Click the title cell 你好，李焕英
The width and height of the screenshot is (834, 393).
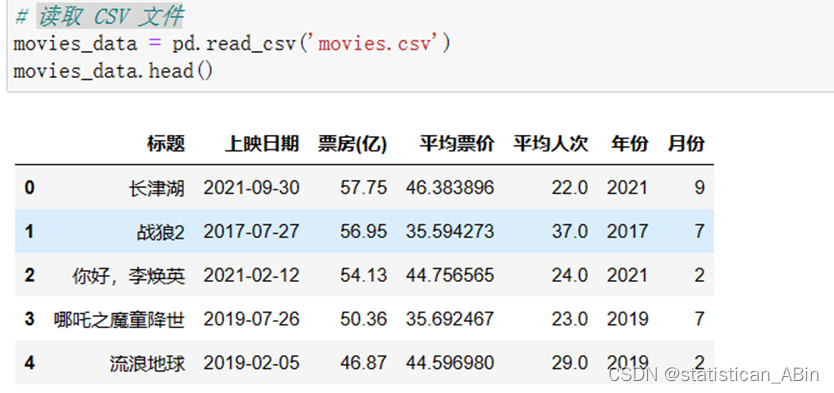129,275
